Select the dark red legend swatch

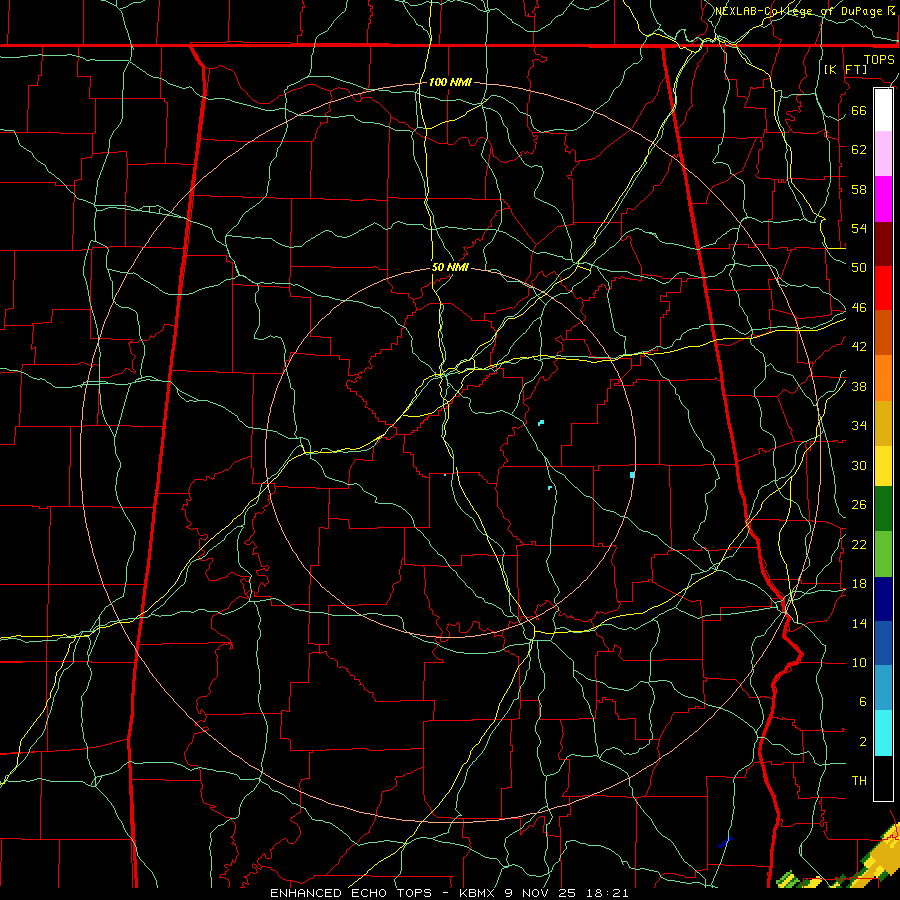click(x=883, y=244)
